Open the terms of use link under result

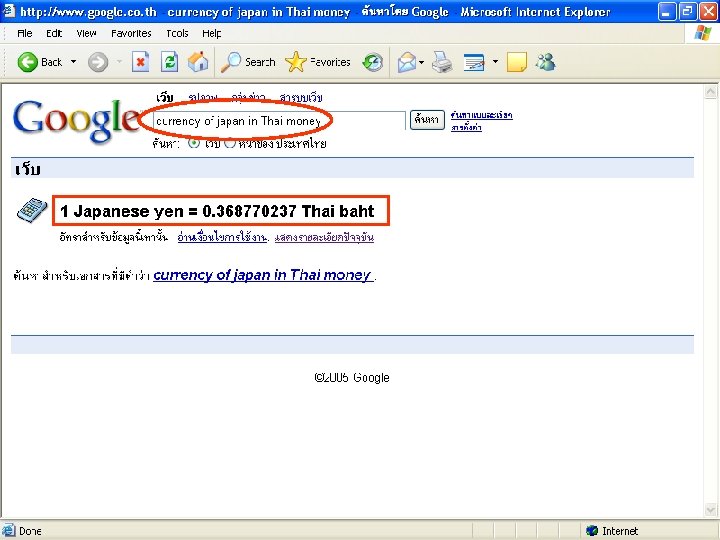(x=222, y=237)
